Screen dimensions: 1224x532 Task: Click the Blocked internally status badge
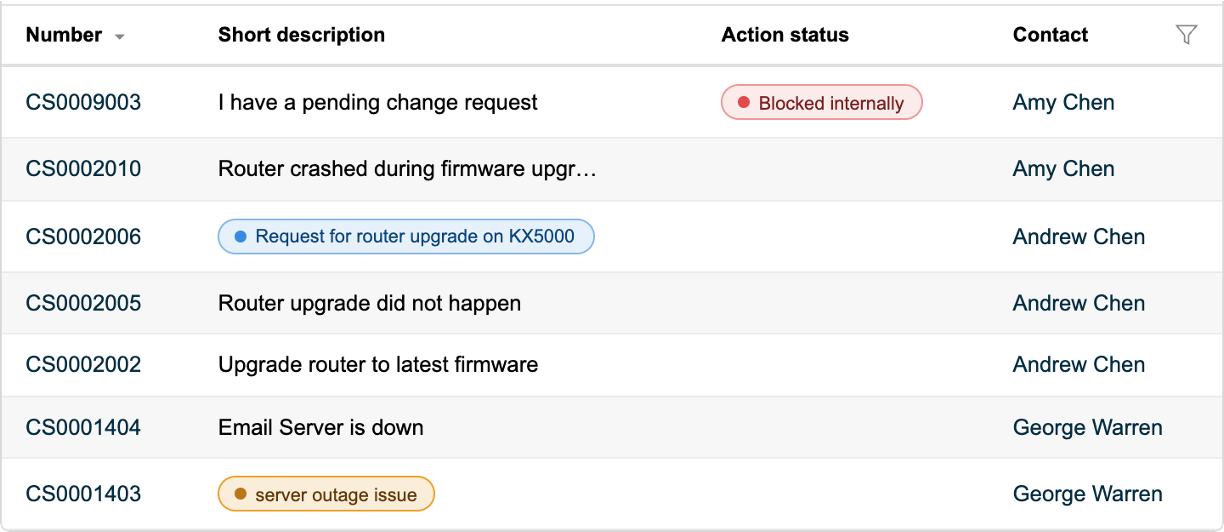pos(821,102)
